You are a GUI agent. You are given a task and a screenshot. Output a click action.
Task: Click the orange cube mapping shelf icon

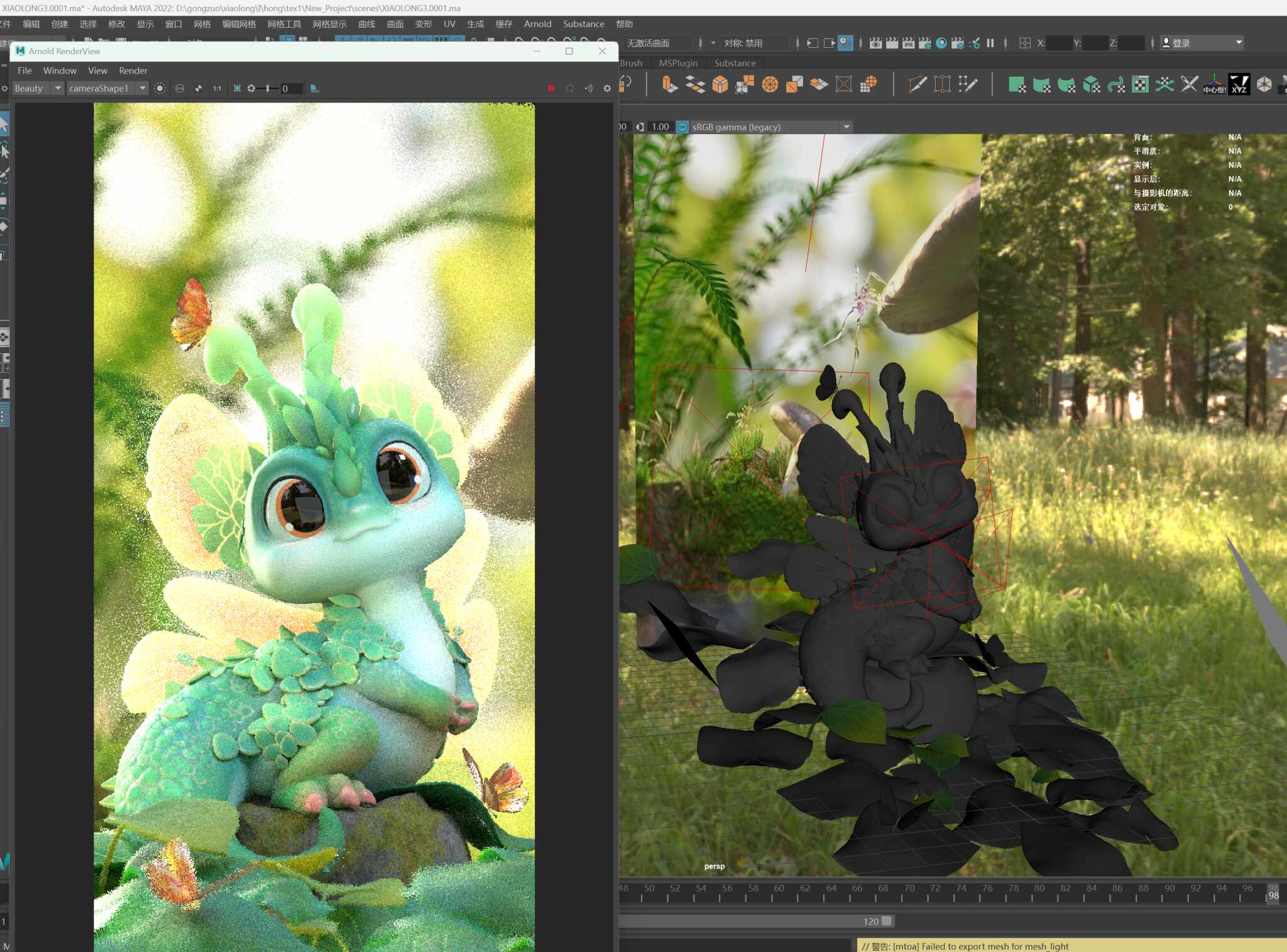click(720, 84)
